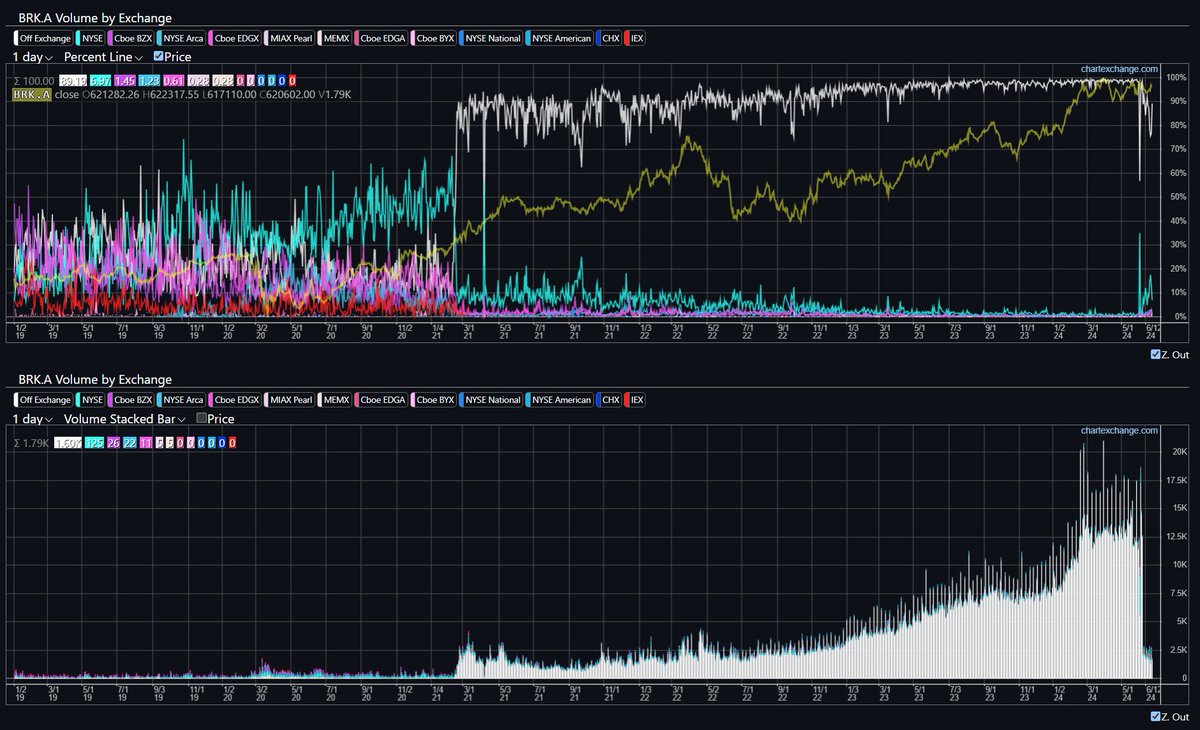Toggle NYSE Arca in Percent Line chart
Image resolution: width=1200 pixels, height=730 pixels.
[x=179, y=38]
